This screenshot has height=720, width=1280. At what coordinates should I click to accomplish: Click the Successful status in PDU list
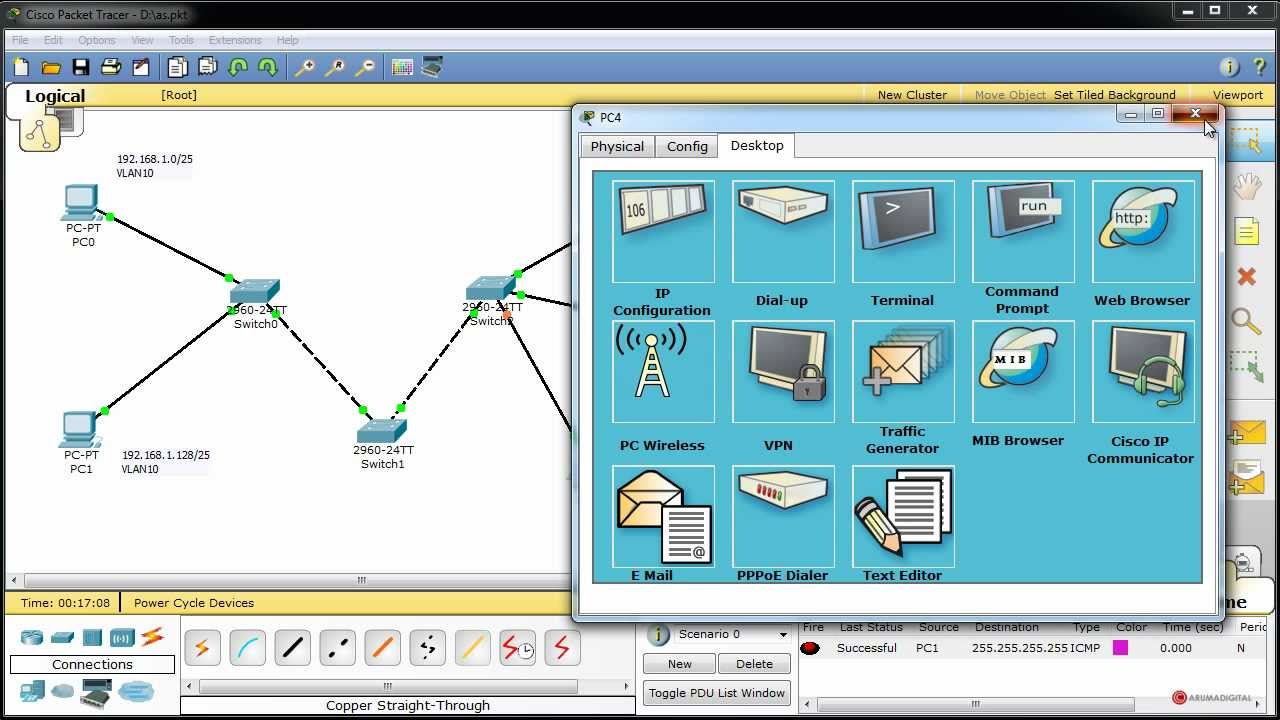(x=867, y=648)
